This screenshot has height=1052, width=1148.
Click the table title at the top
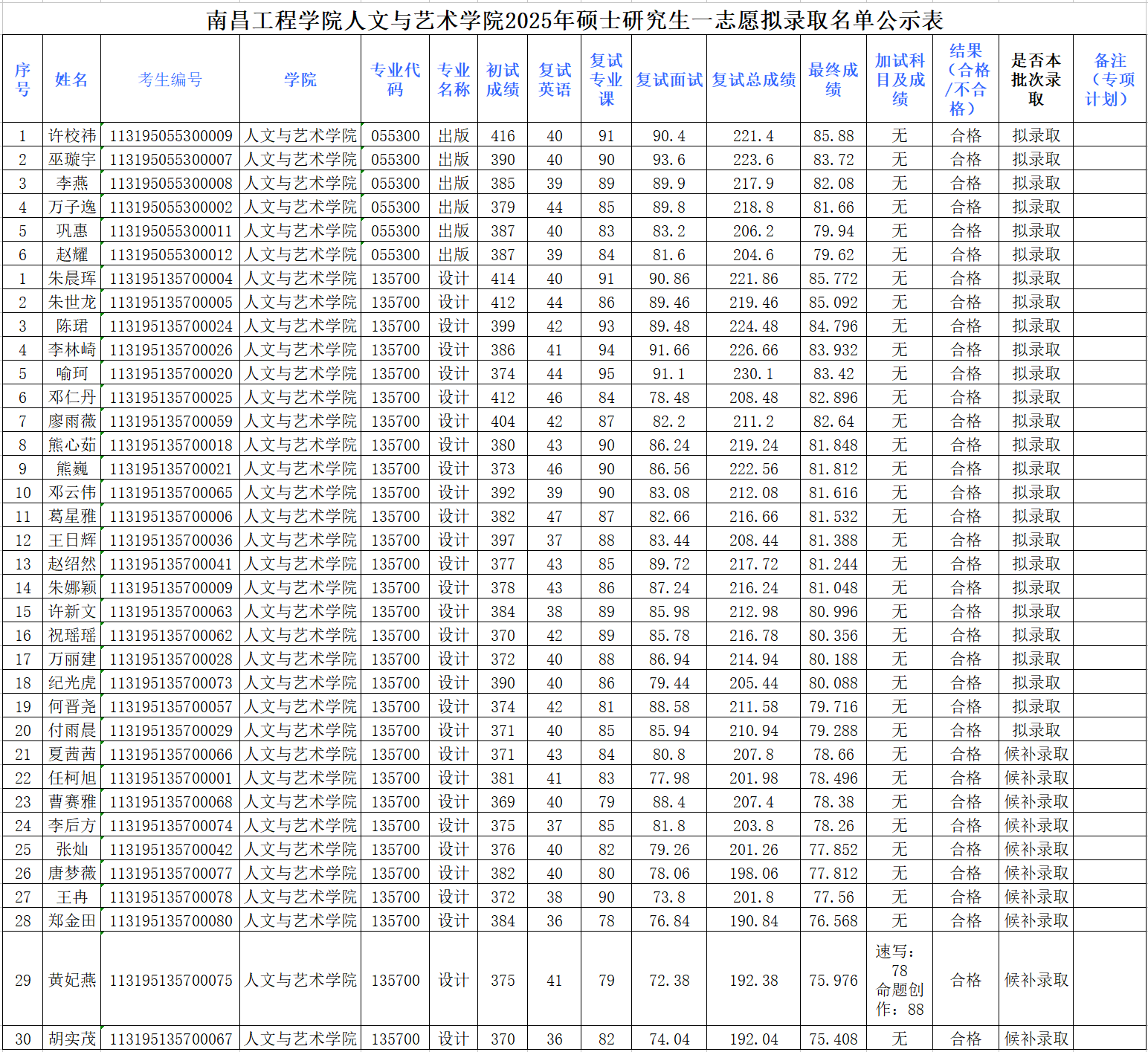574,19
